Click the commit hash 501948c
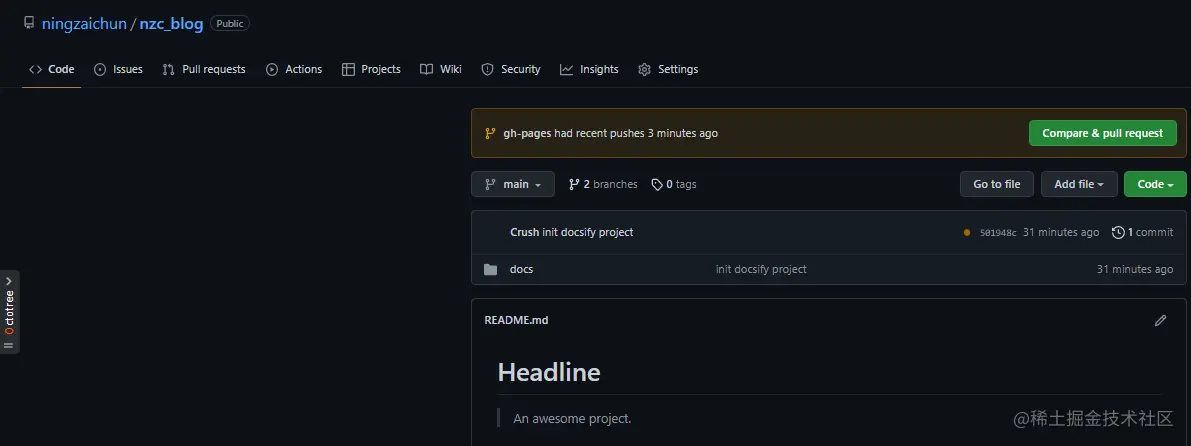Viewport: 1191px width, 446px height. [x=998, y=232]
